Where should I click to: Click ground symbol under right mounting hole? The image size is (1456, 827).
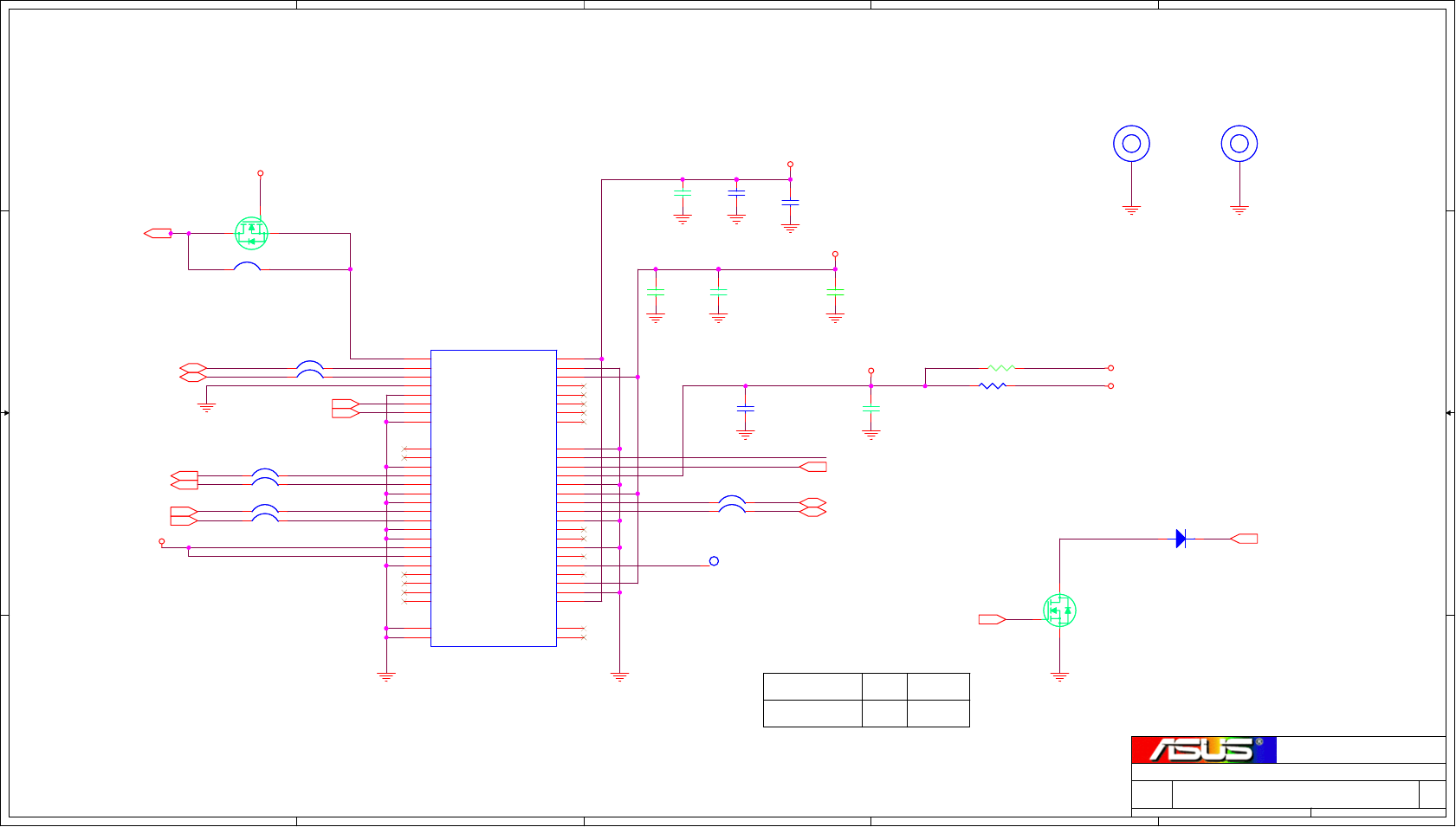coord(1239,210)
